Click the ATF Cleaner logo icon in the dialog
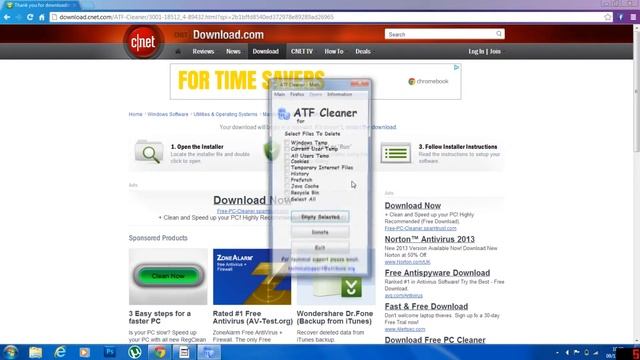This screenshot has width=640, height=360. [x=283, y=114]
